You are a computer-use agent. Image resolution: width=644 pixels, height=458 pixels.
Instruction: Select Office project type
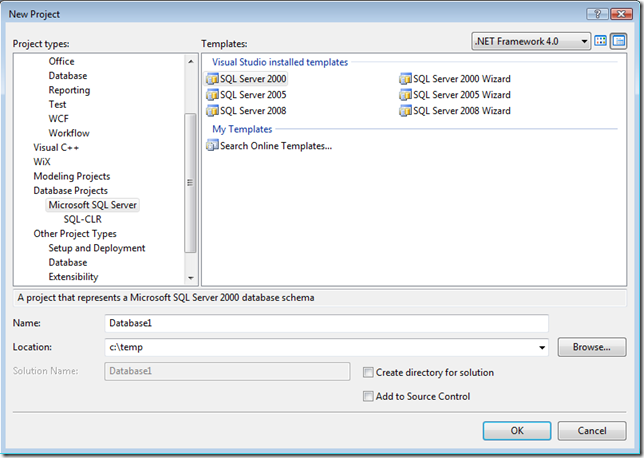pos(62,61)
